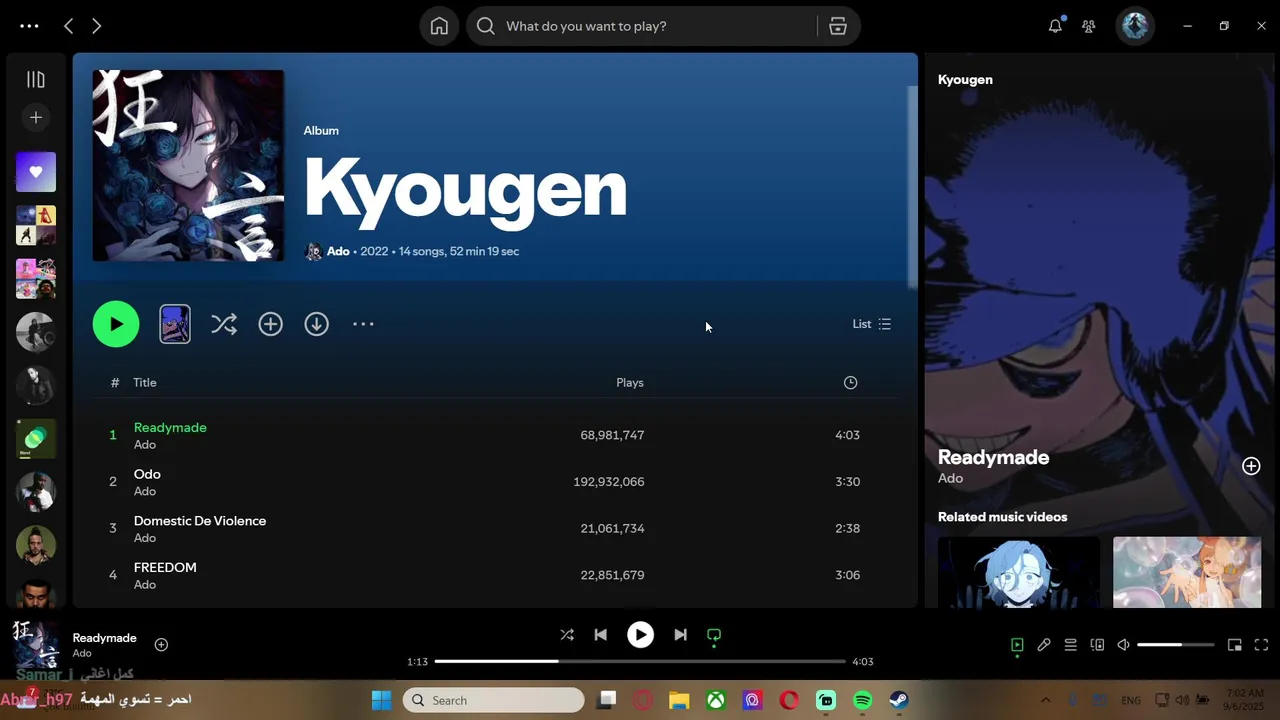Open the orange-haired related music video
Screen dimensions: 1280x720
[1187, 572]
